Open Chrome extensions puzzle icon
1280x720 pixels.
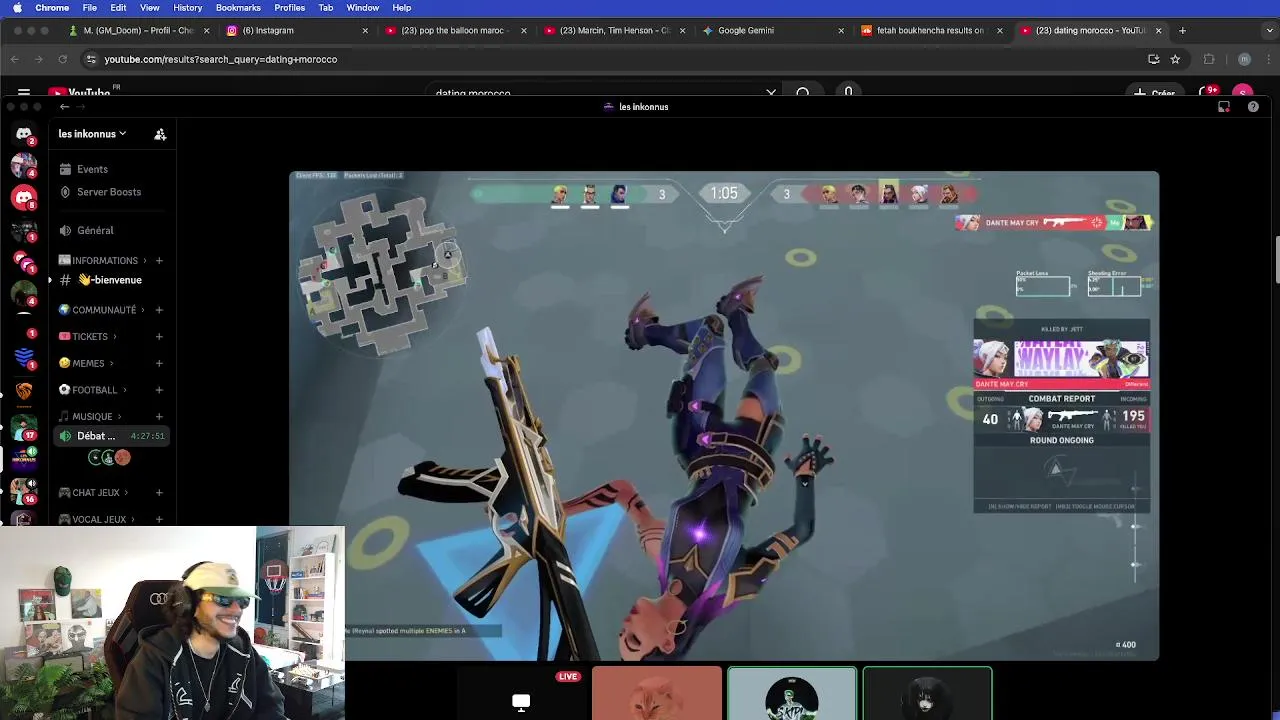click(x=1209, y=60)
